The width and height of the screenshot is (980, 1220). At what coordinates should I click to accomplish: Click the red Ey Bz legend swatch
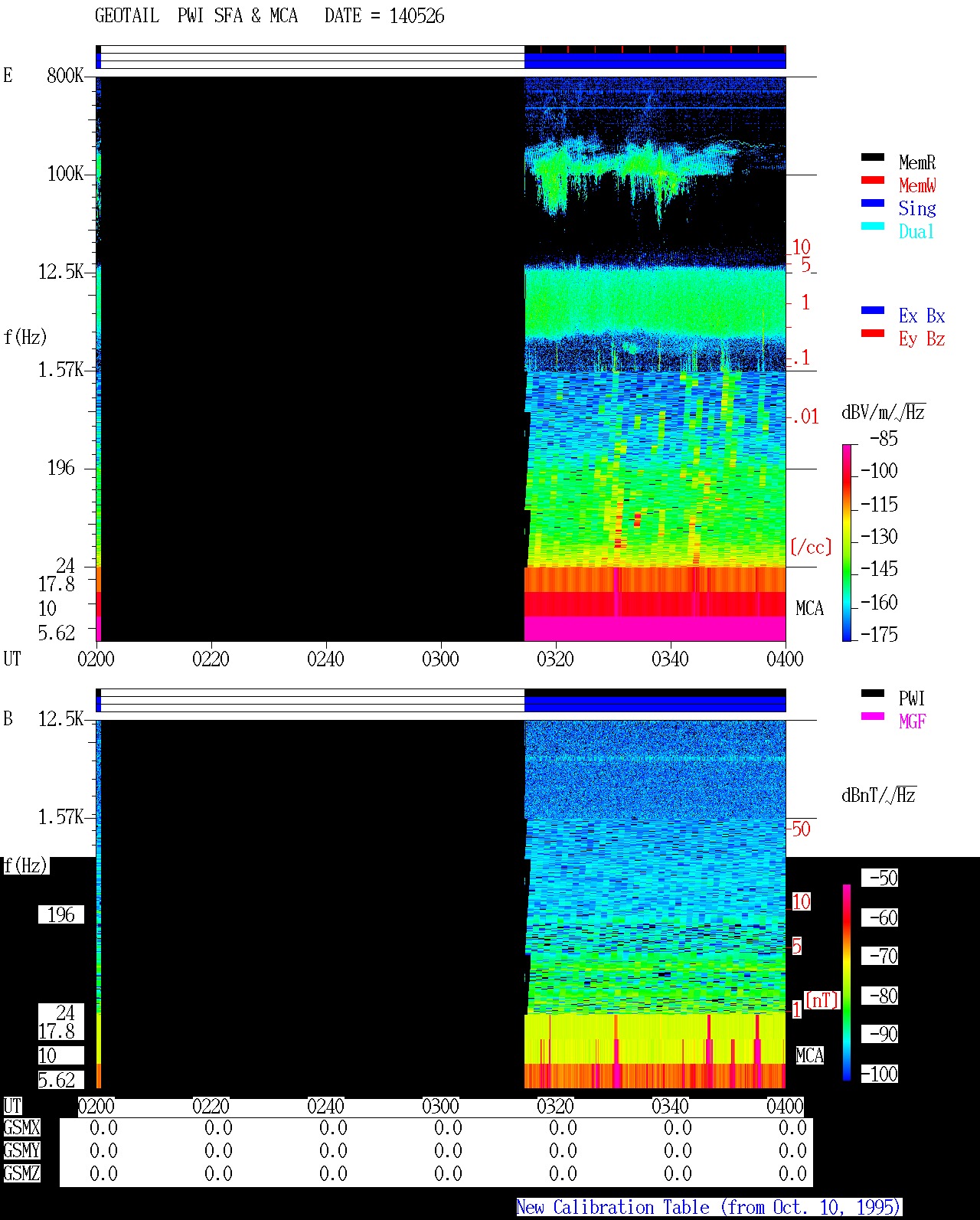pyautogui.click(x=873, y=334)
